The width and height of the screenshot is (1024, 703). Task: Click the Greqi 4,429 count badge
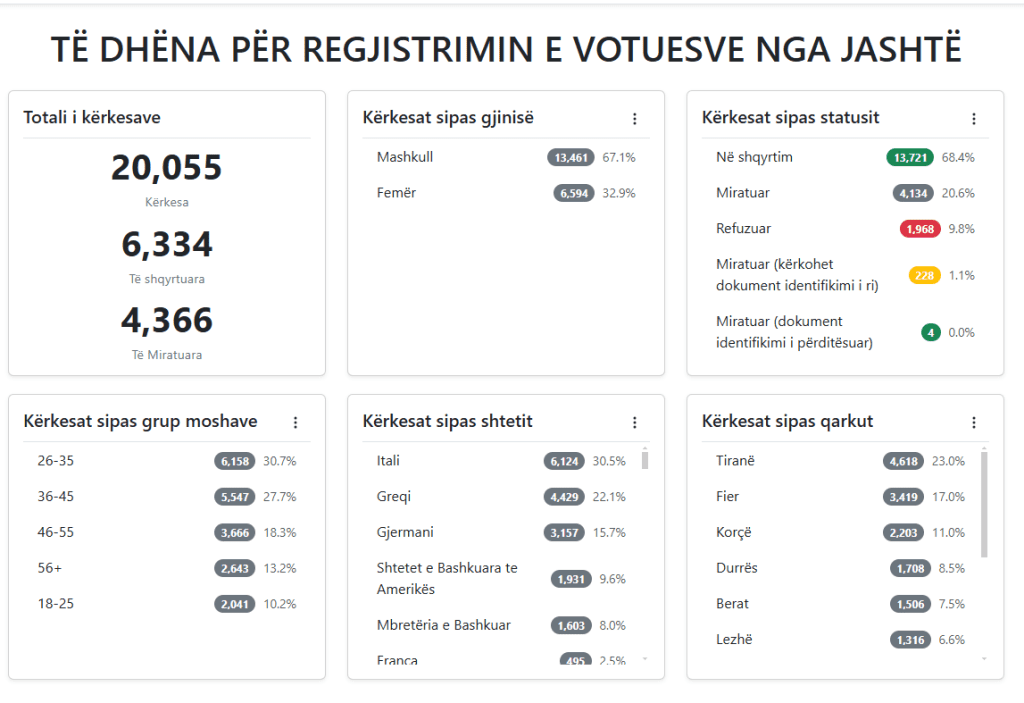click(570, 497)
